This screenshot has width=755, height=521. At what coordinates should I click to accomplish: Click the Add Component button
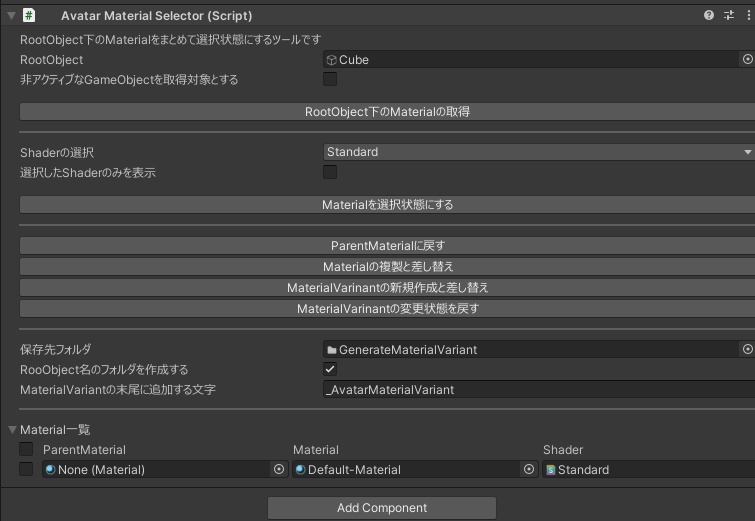pyautogui.click(x=382, y=508)
